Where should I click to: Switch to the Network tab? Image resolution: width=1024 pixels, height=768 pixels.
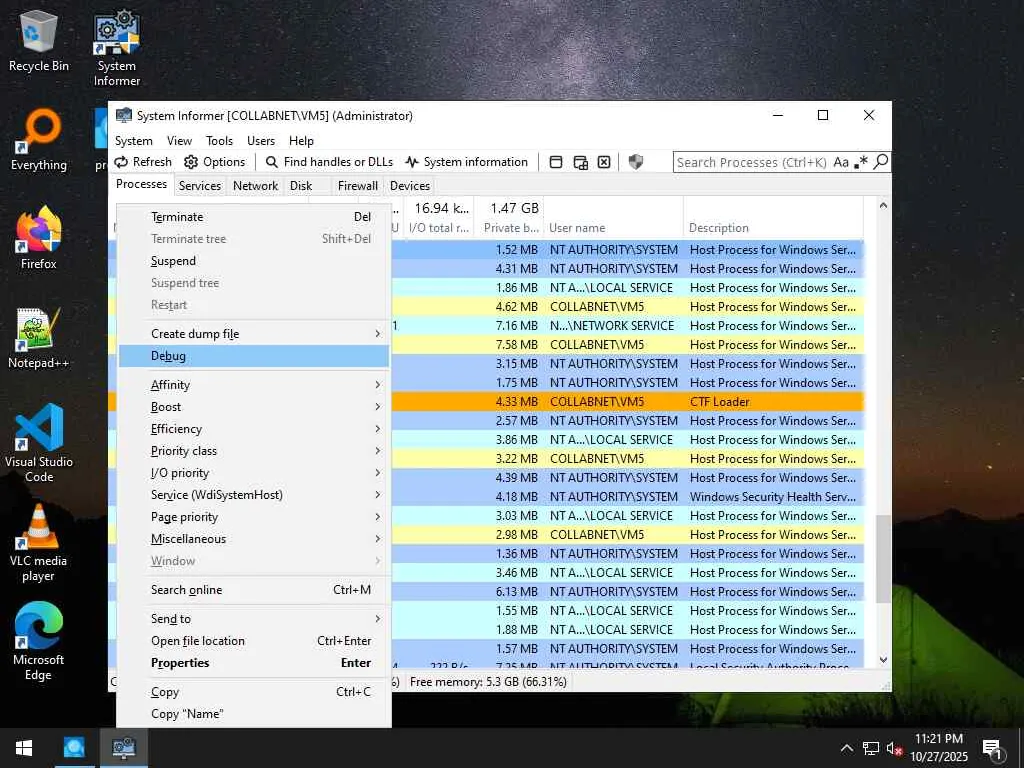(255, 186)
